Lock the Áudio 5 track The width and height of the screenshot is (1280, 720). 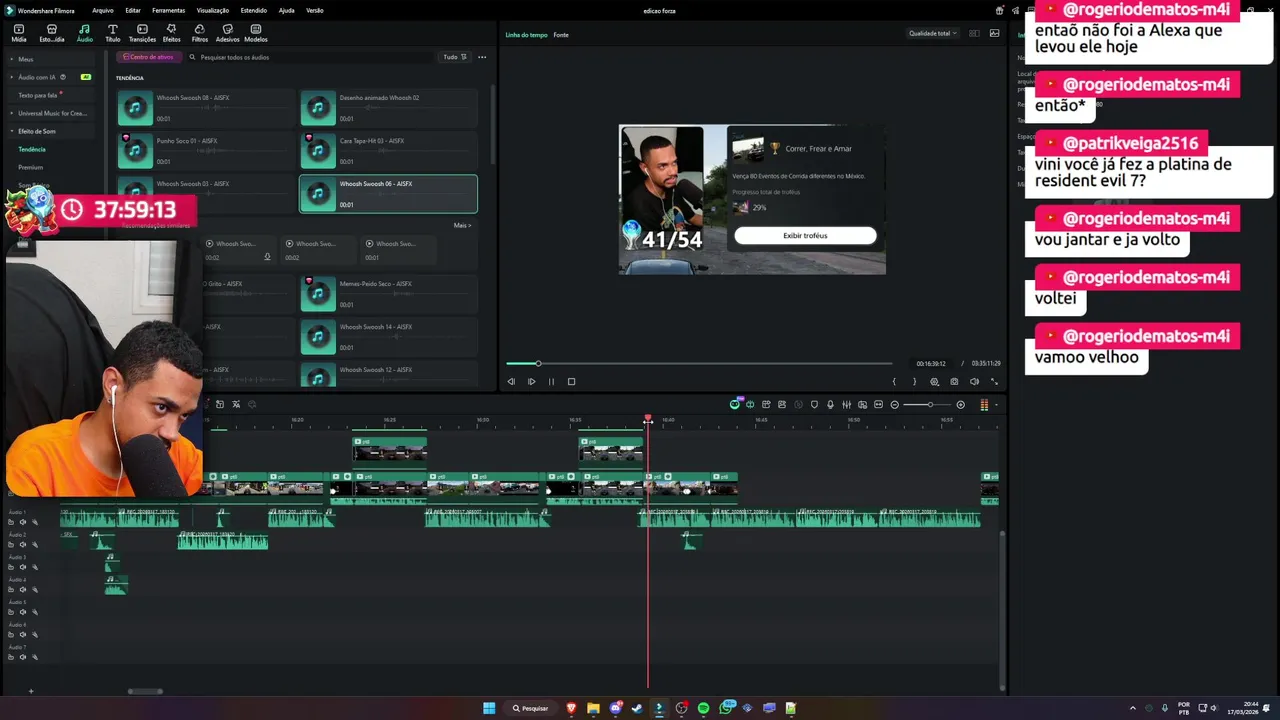[10, 612]
